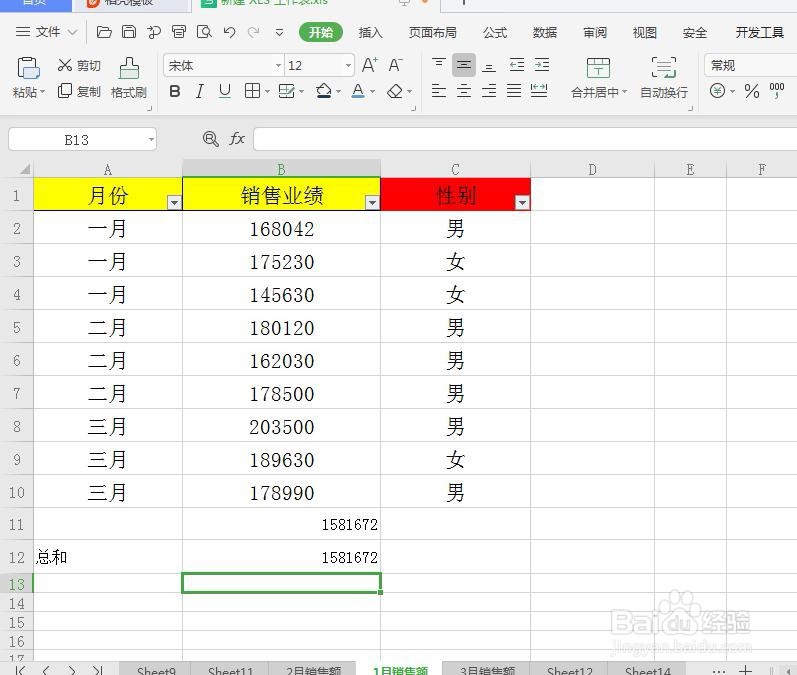This screenshot has width=797, height=675.
Task: Toggle underline formatting
Action: pos(225,91)
